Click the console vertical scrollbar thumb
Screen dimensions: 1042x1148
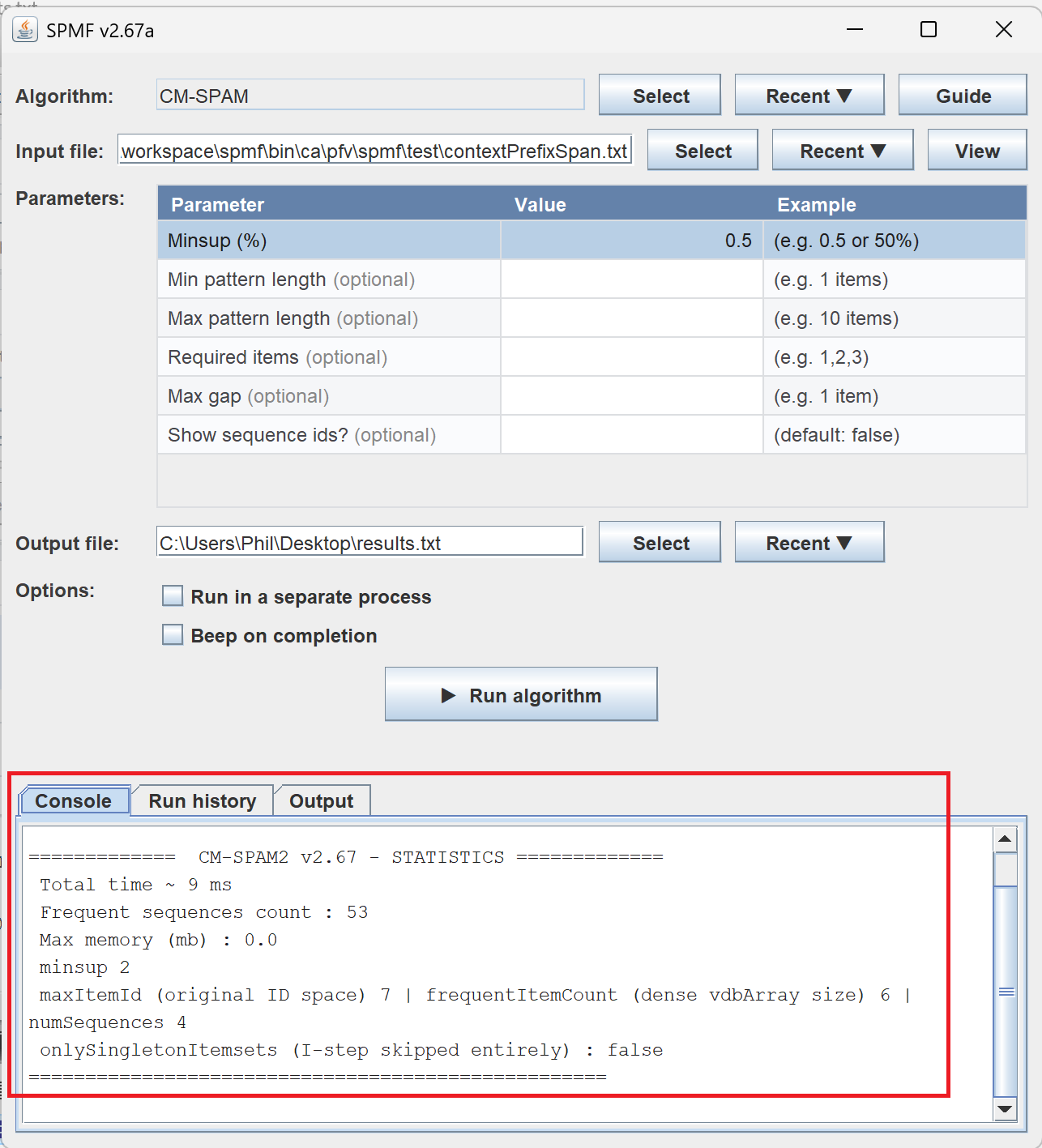coord(1006,991)
